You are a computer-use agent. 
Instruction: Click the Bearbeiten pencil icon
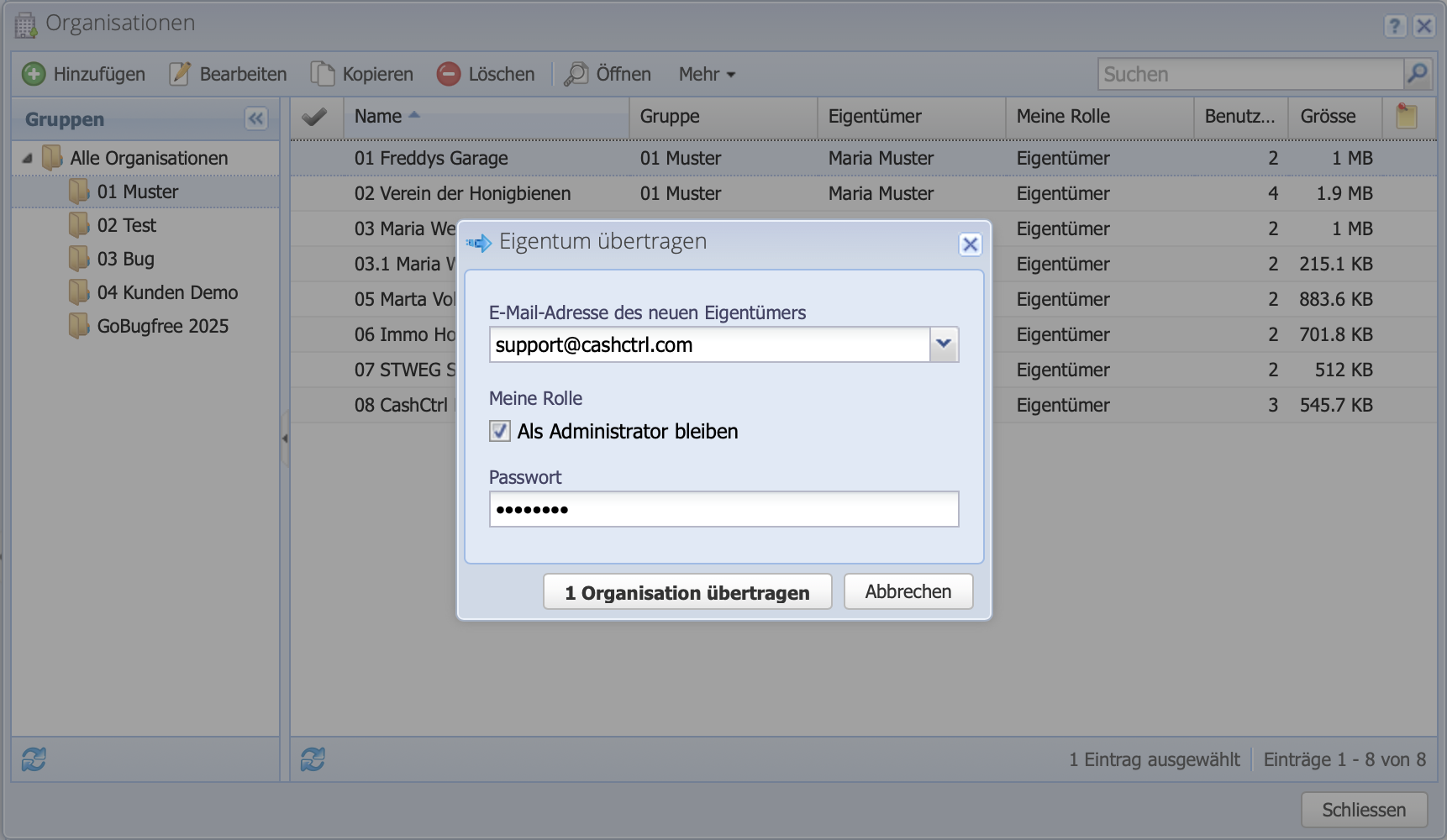pyautogui.click(x=180, y=74)
